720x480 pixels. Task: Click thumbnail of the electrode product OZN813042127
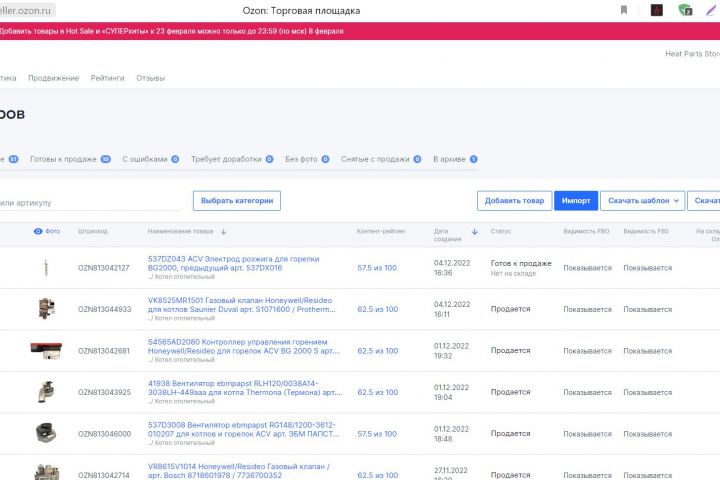click(x=46, y=267)
